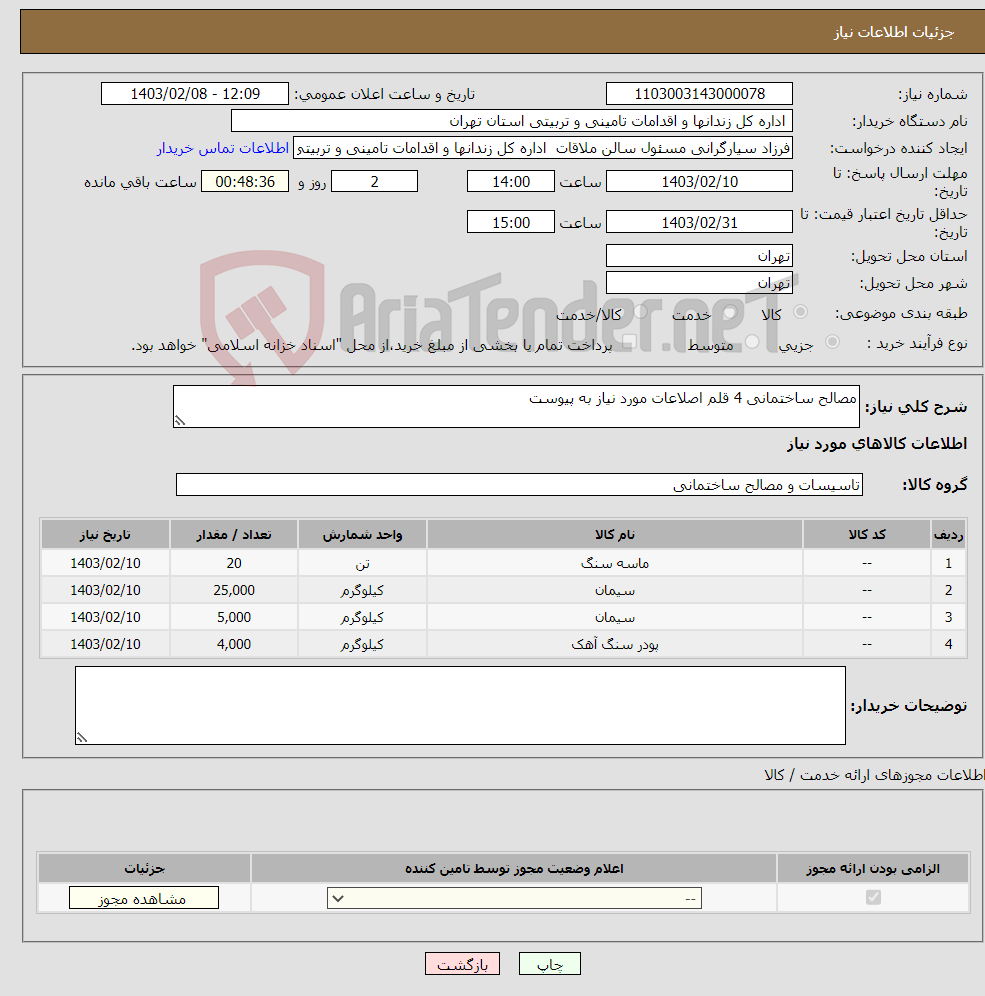
Task: Click the بازگشت back button
Action: tap(462, 964)
